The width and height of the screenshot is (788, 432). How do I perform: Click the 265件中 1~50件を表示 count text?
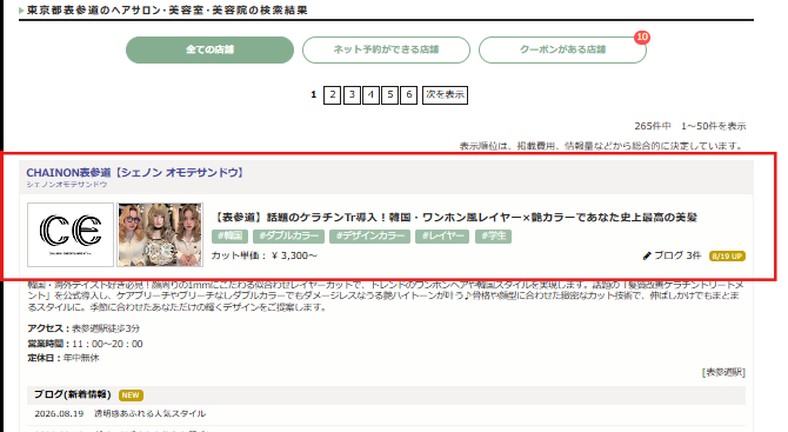(x=690, y=126)
